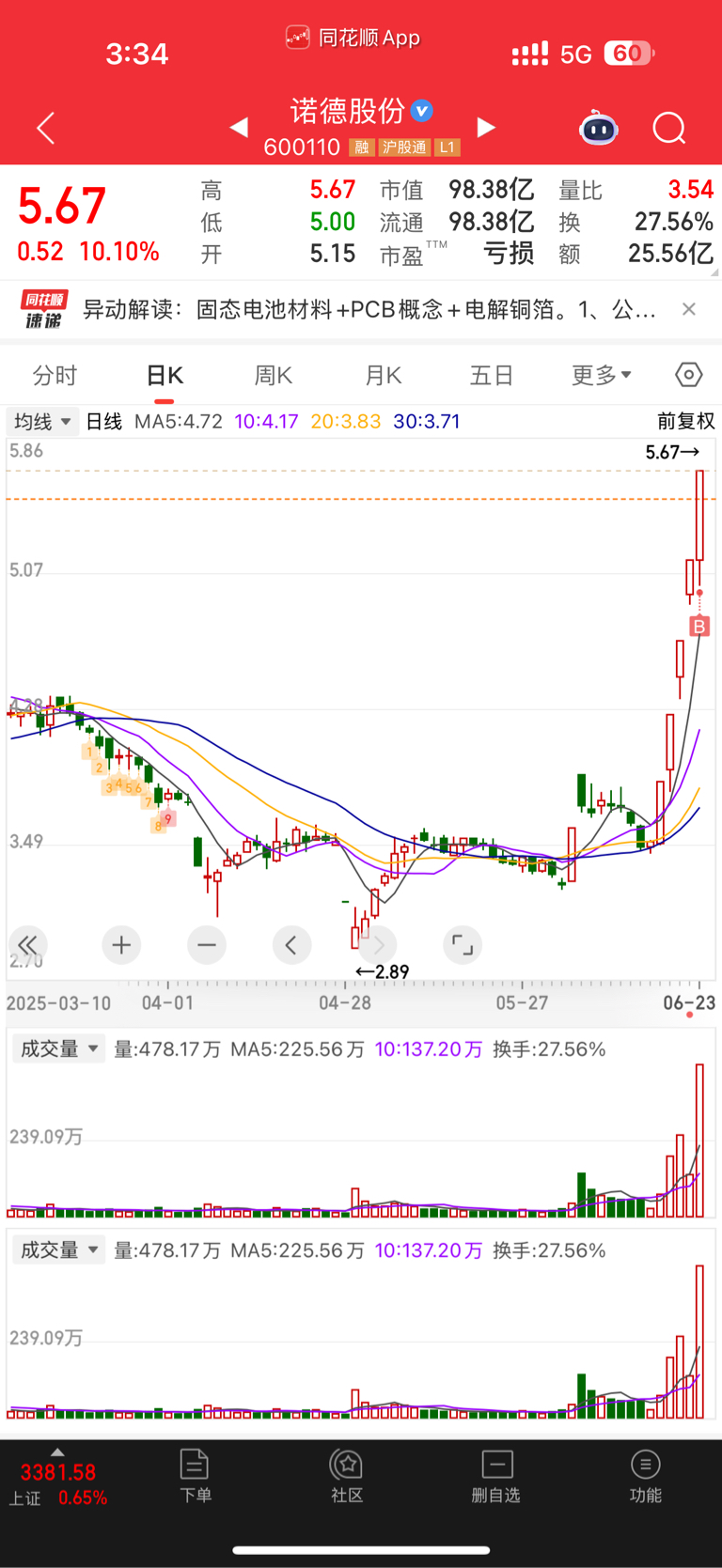Open chart settings hexagon icon
722x1568 pixels.
tap(689, 375)
